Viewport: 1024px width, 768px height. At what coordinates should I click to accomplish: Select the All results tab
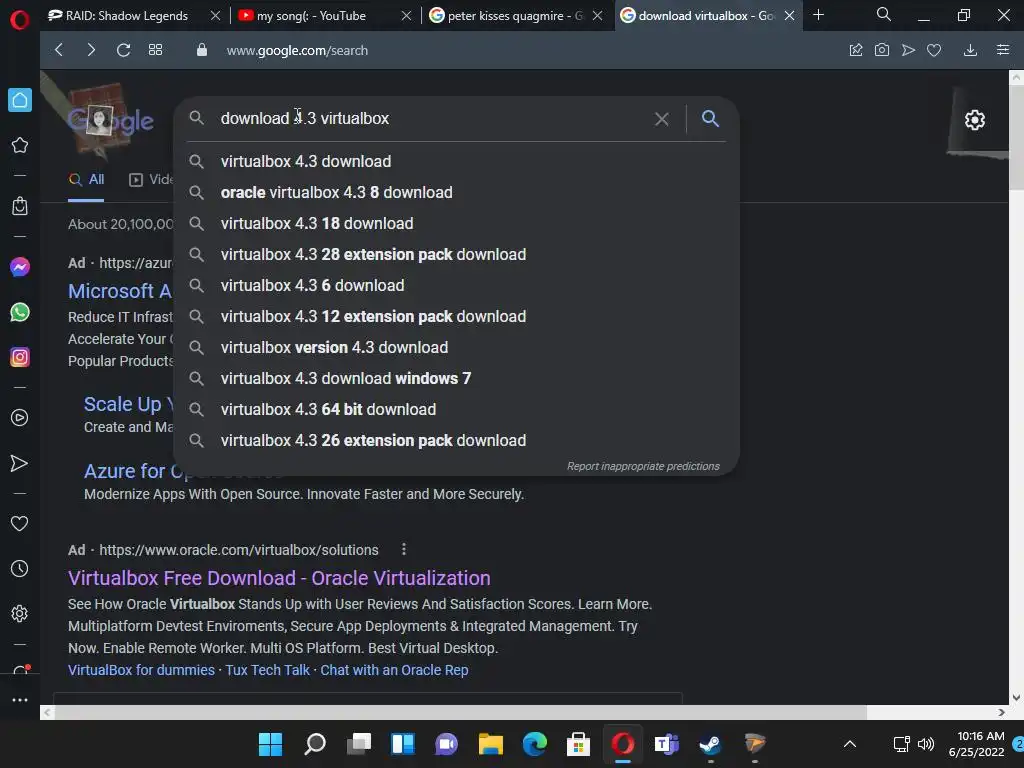[x=86, y=180]
